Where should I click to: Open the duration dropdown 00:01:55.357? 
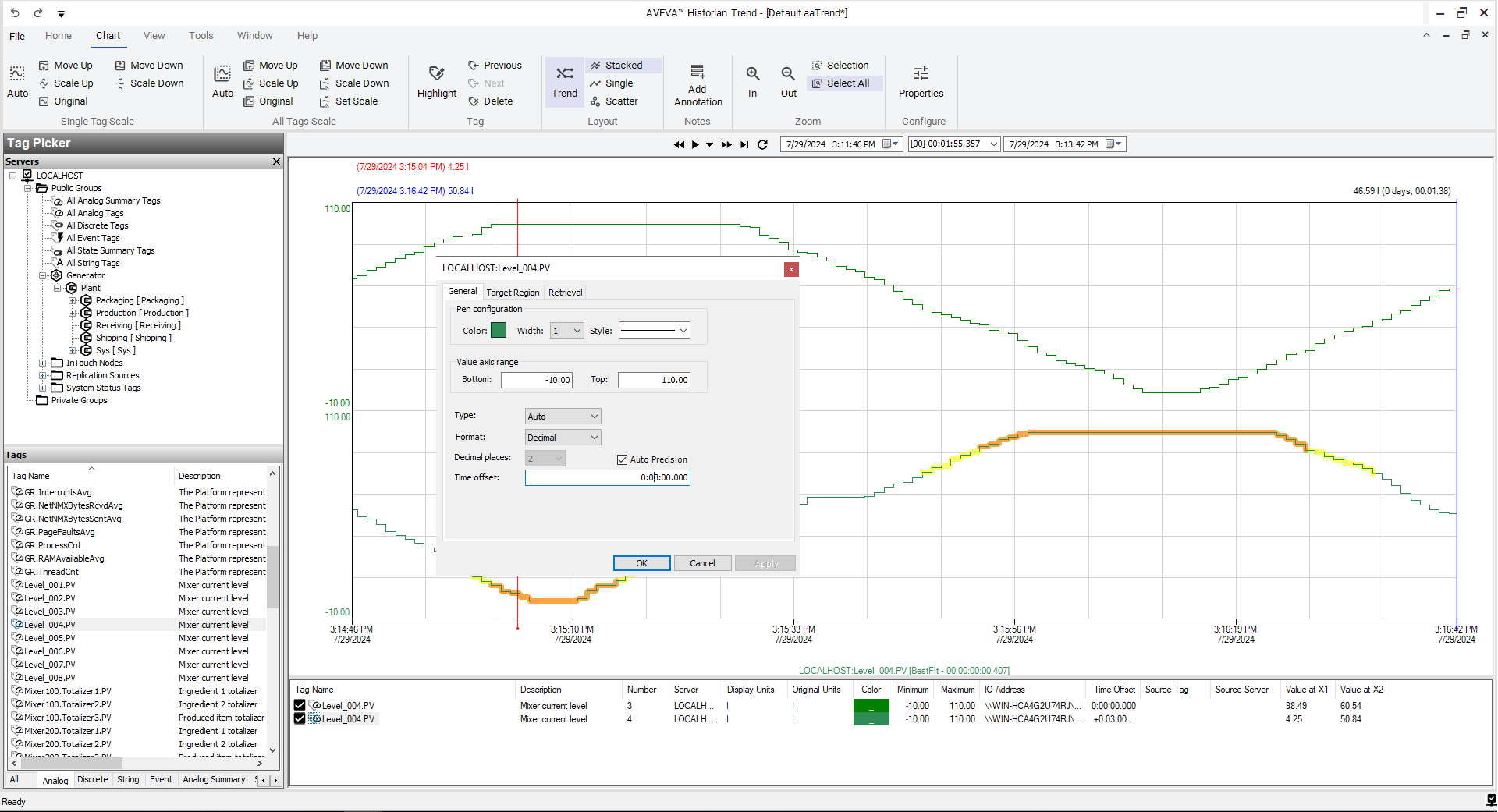pyautogui.click(x=993, y=144)
